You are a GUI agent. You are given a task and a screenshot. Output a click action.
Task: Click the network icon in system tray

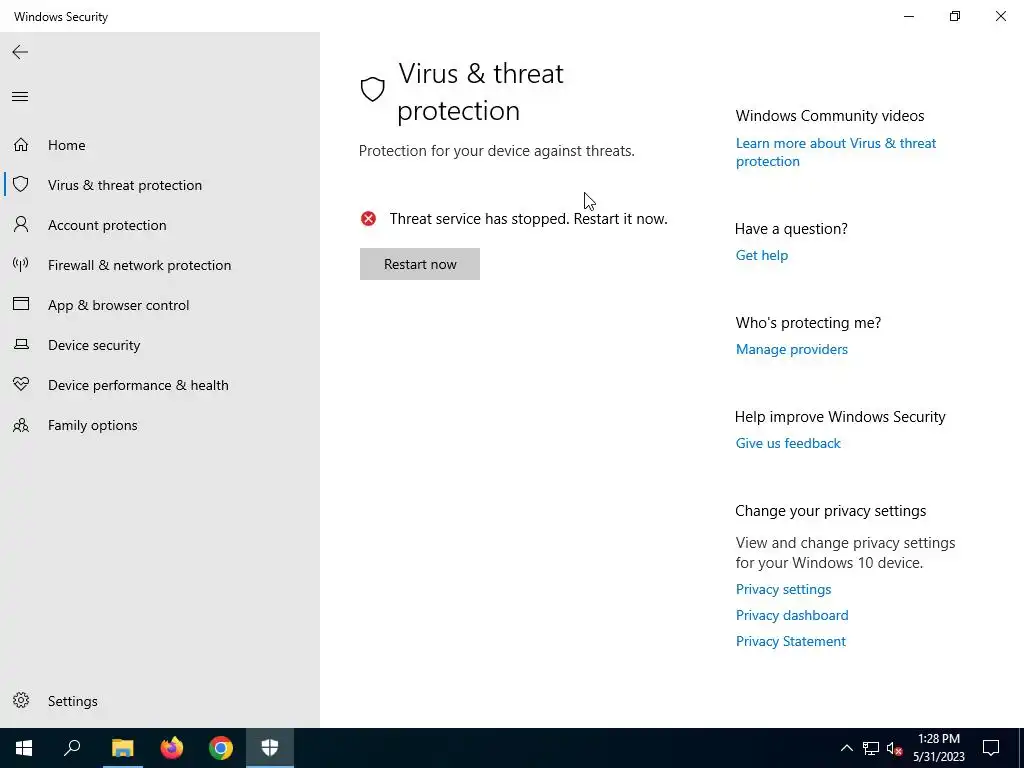(871, 748)
